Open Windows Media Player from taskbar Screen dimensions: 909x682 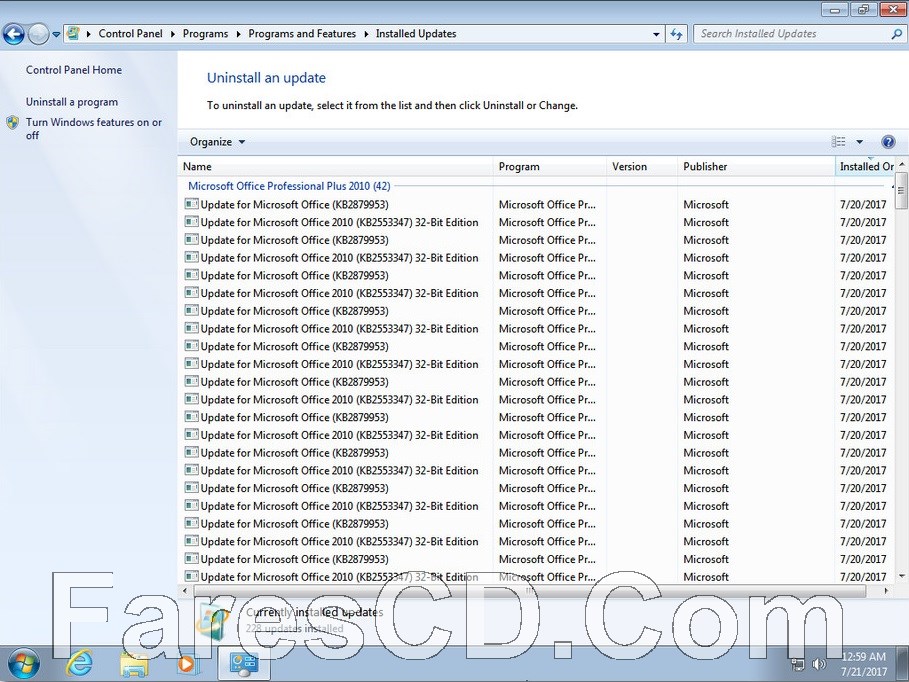click(x=186, y=663)
